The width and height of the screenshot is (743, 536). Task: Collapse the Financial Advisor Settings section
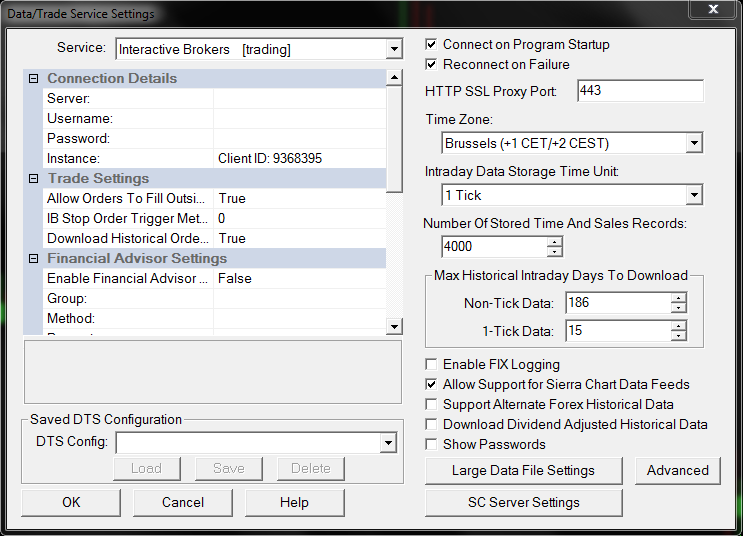pos(33,259)
